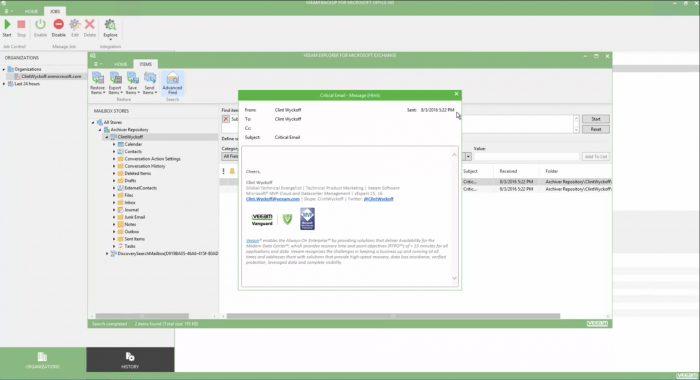
Task: Select the Sent Items folder
Action: pyautogui.click(x=134, y=239)
